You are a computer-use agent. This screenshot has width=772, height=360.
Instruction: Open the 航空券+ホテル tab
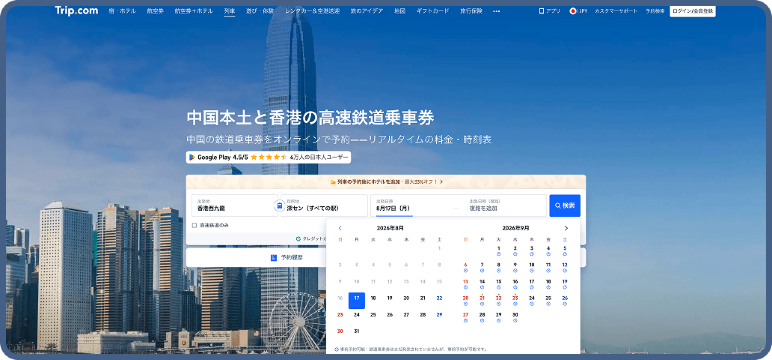tap(193, 11)
